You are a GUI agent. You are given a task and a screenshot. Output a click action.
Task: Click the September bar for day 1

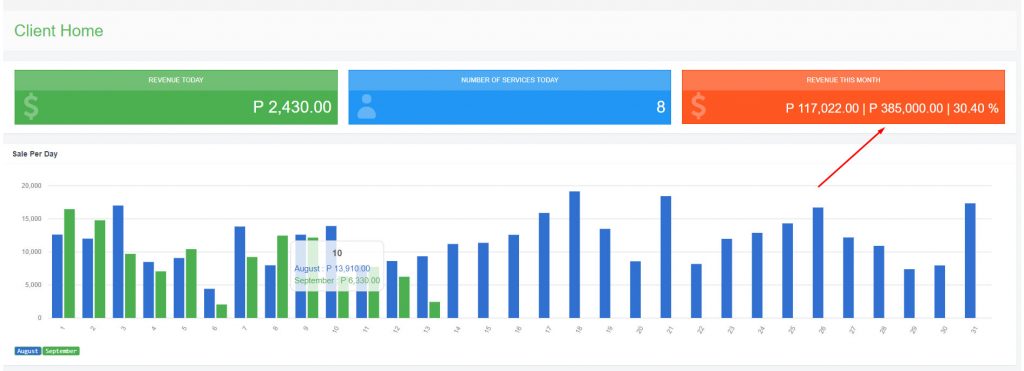[x=69, y=264]
